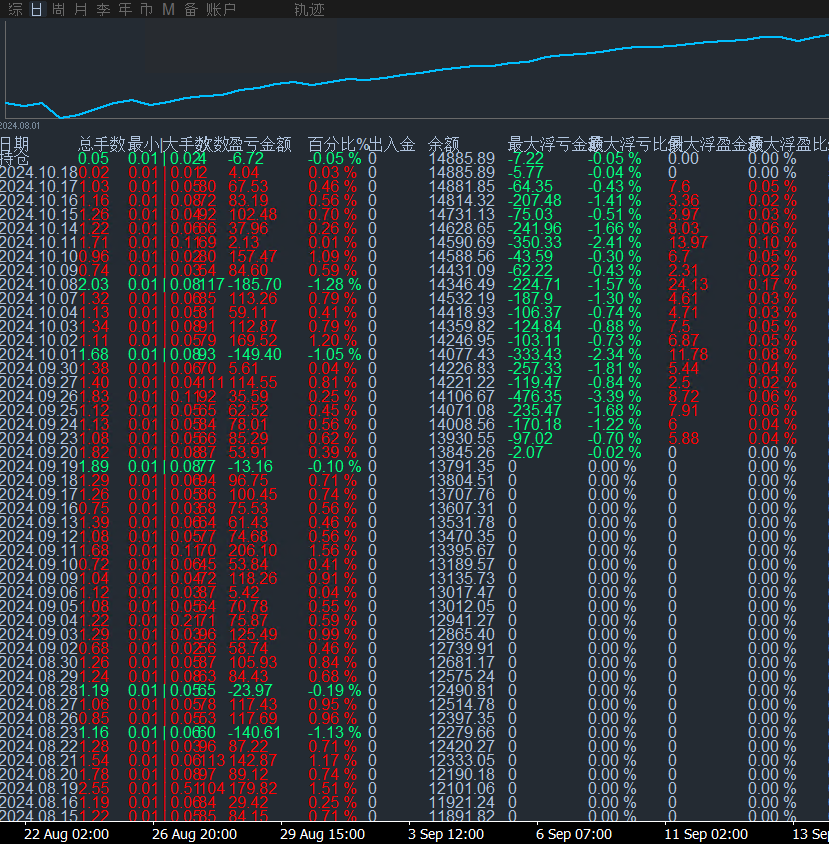Click the 11 Sep 02:00 time axis label
Viewport: 829px width, 844px height.
tap(706, 834)
